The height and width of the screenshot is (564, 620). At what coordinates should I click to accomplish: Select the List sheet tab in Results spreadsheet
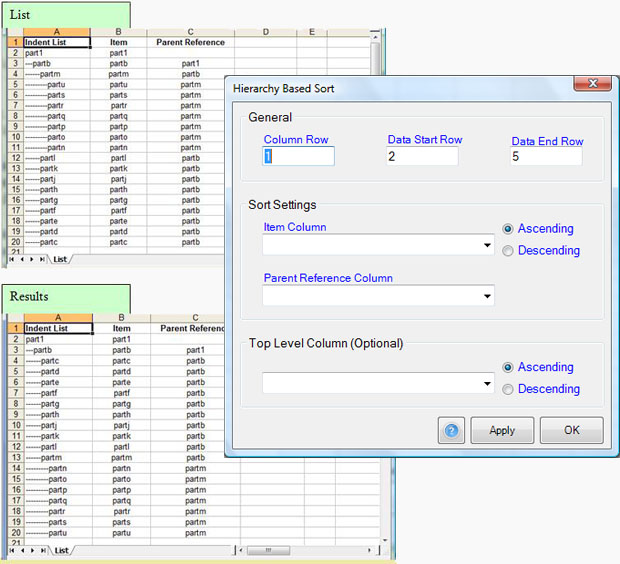click(x=61, y=550)
